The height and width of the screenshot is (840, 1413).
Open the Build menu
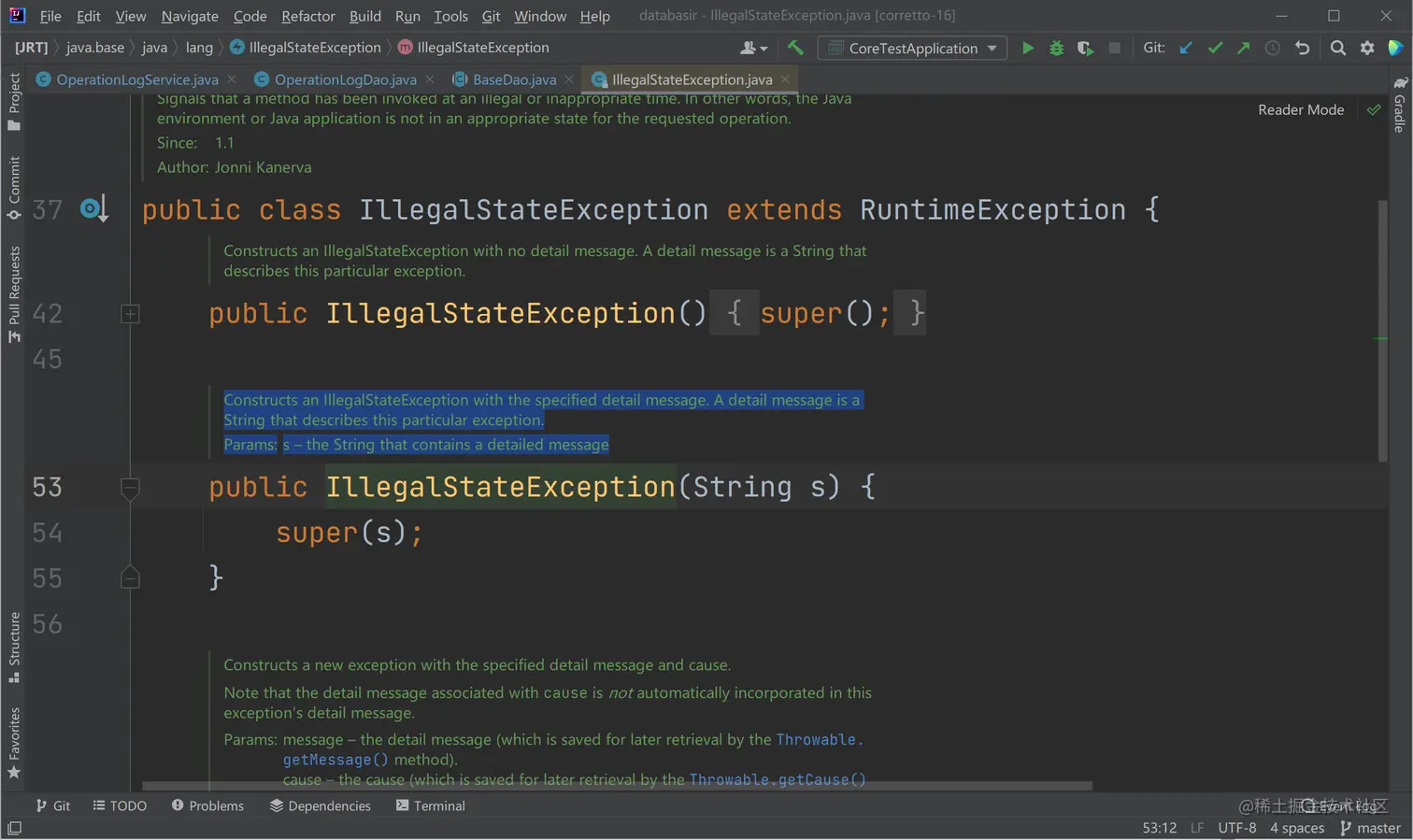coord(365,16)
